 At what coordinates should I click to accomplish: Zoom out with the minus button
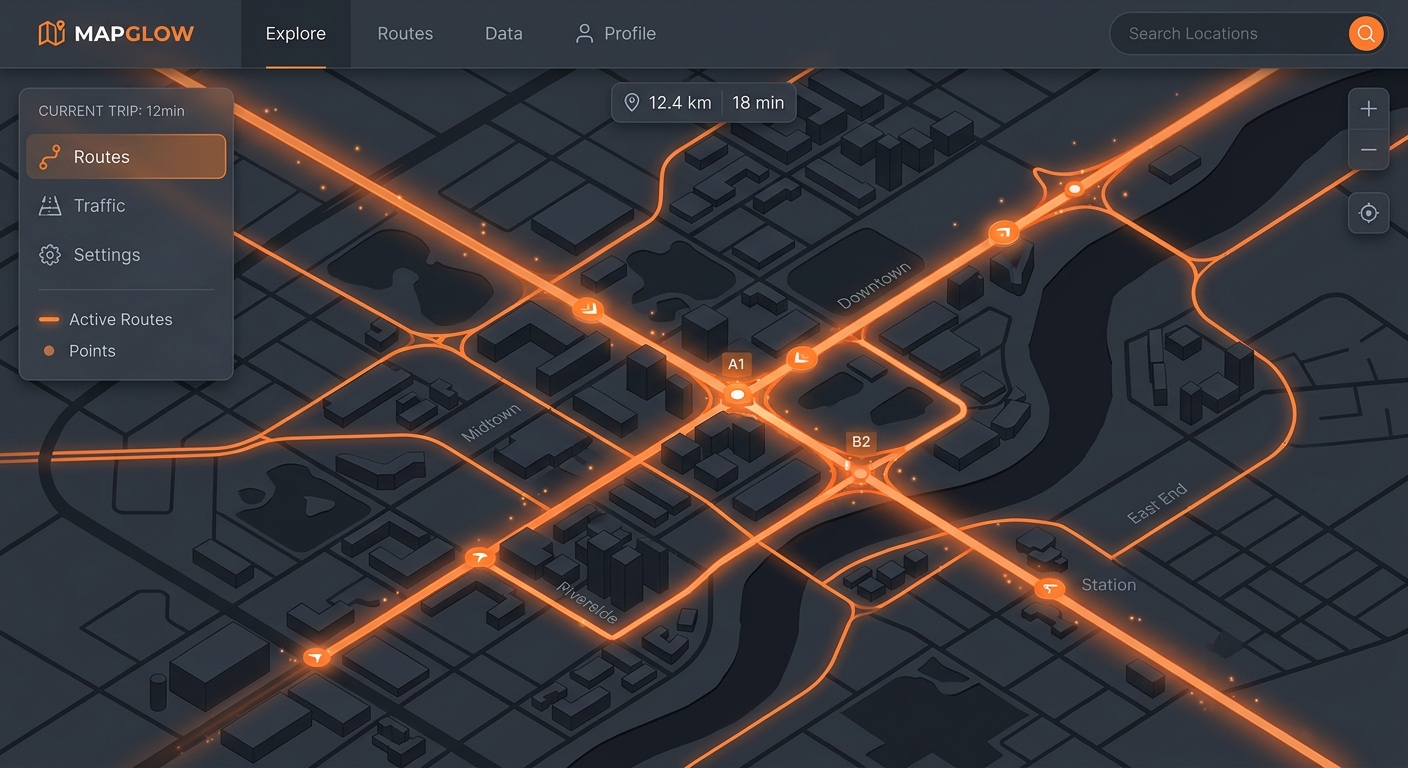[x=1369, y=150]
